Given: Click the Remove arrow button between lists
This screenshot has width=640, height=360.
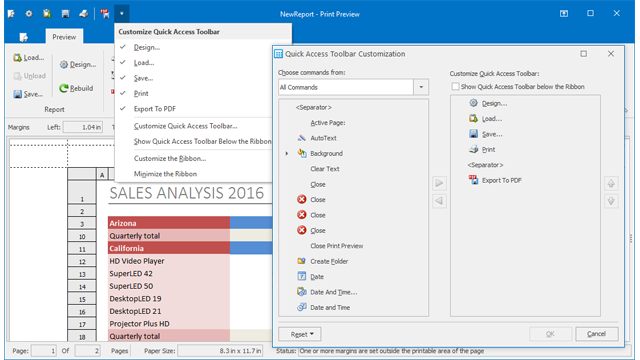Looking at the screenshot, I should [439, 200].
